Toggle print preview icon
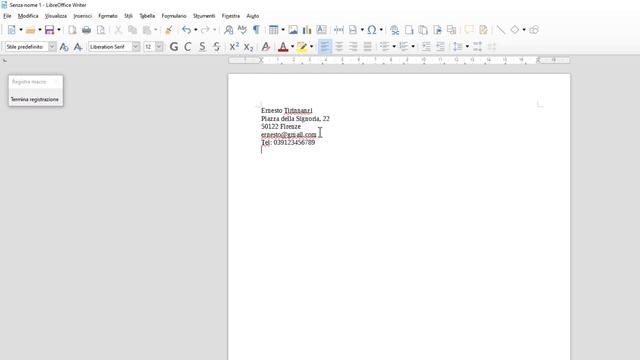This screenshot has height=360, width=640. [101, 30]
